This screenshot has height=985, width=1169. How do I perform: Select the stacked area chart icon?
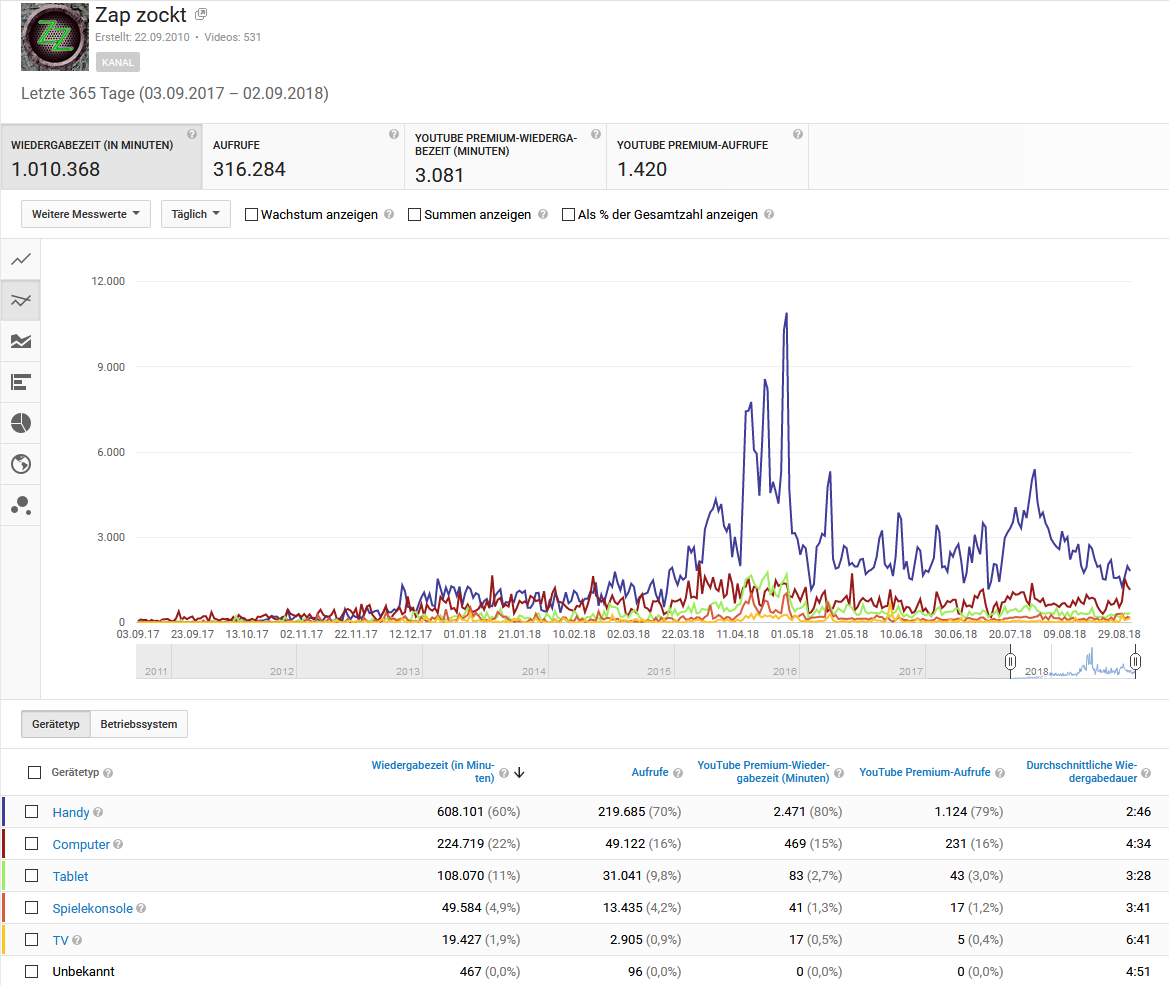point(21,342)
